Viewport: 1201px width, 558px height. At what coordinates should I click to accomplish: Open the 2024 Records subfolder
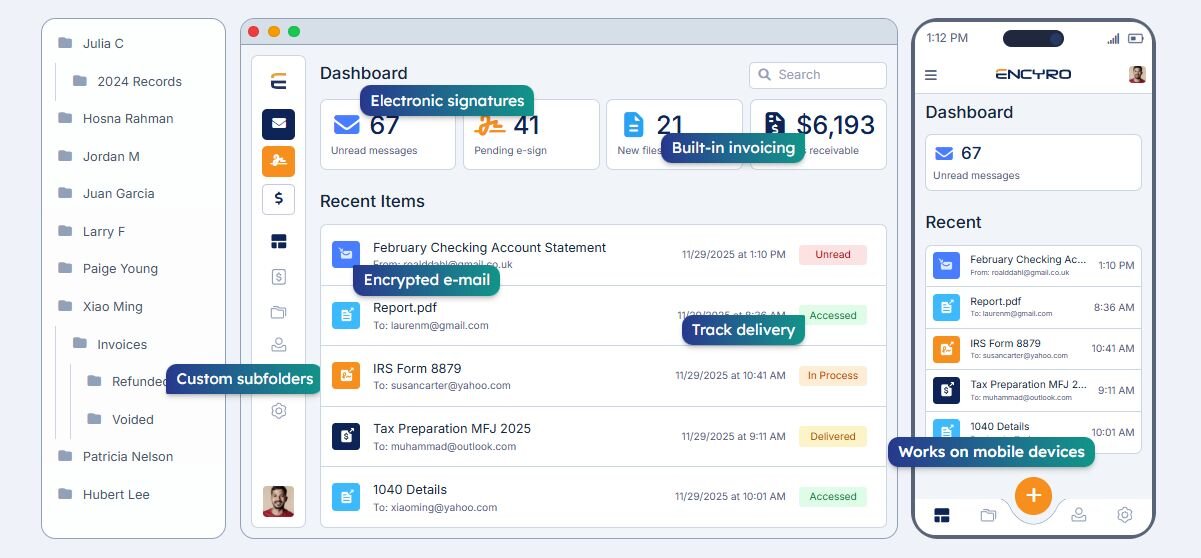[x=138, y=82]
